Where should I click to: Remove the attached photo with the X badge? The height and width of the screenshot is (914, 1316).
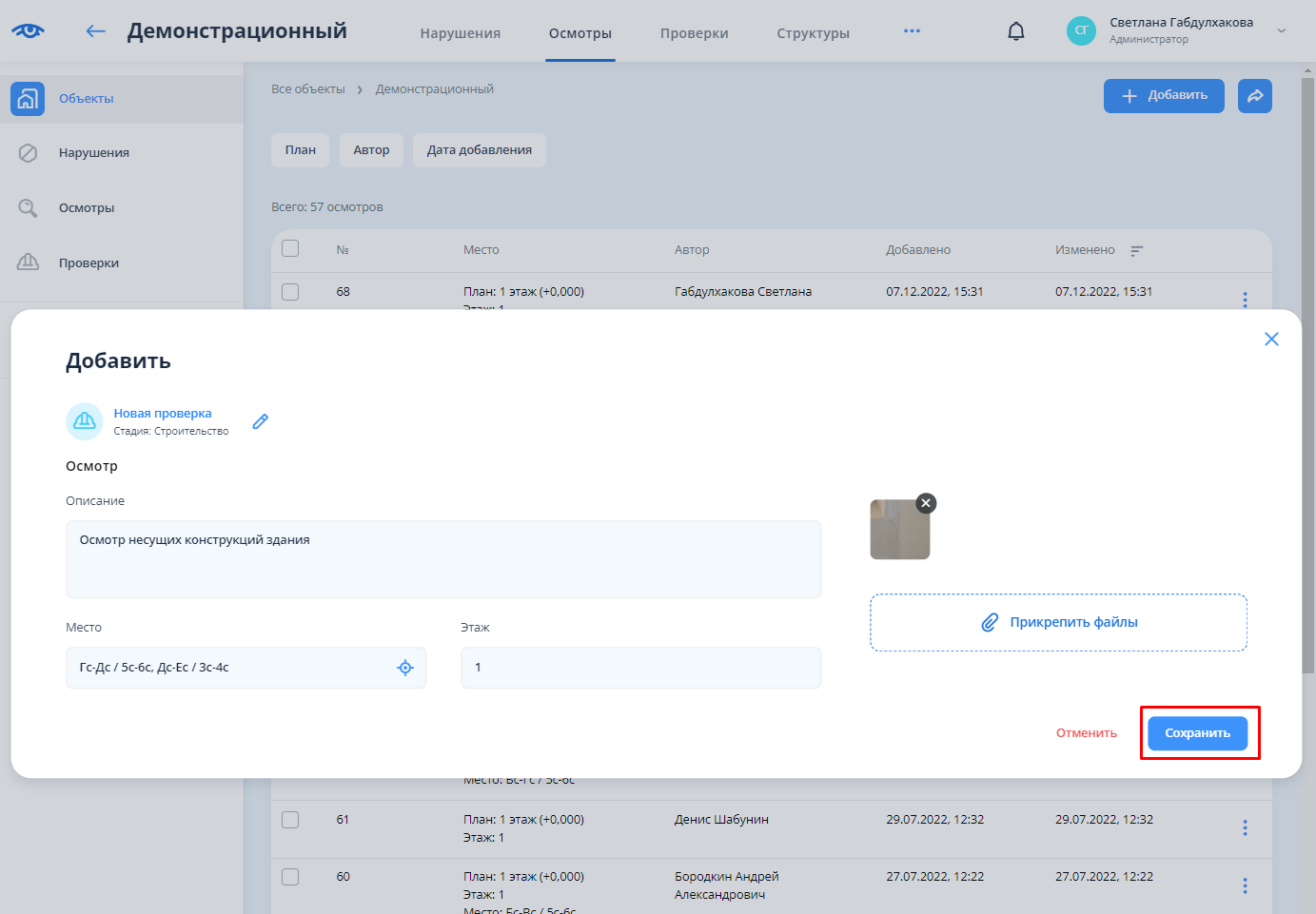(925, 503)
